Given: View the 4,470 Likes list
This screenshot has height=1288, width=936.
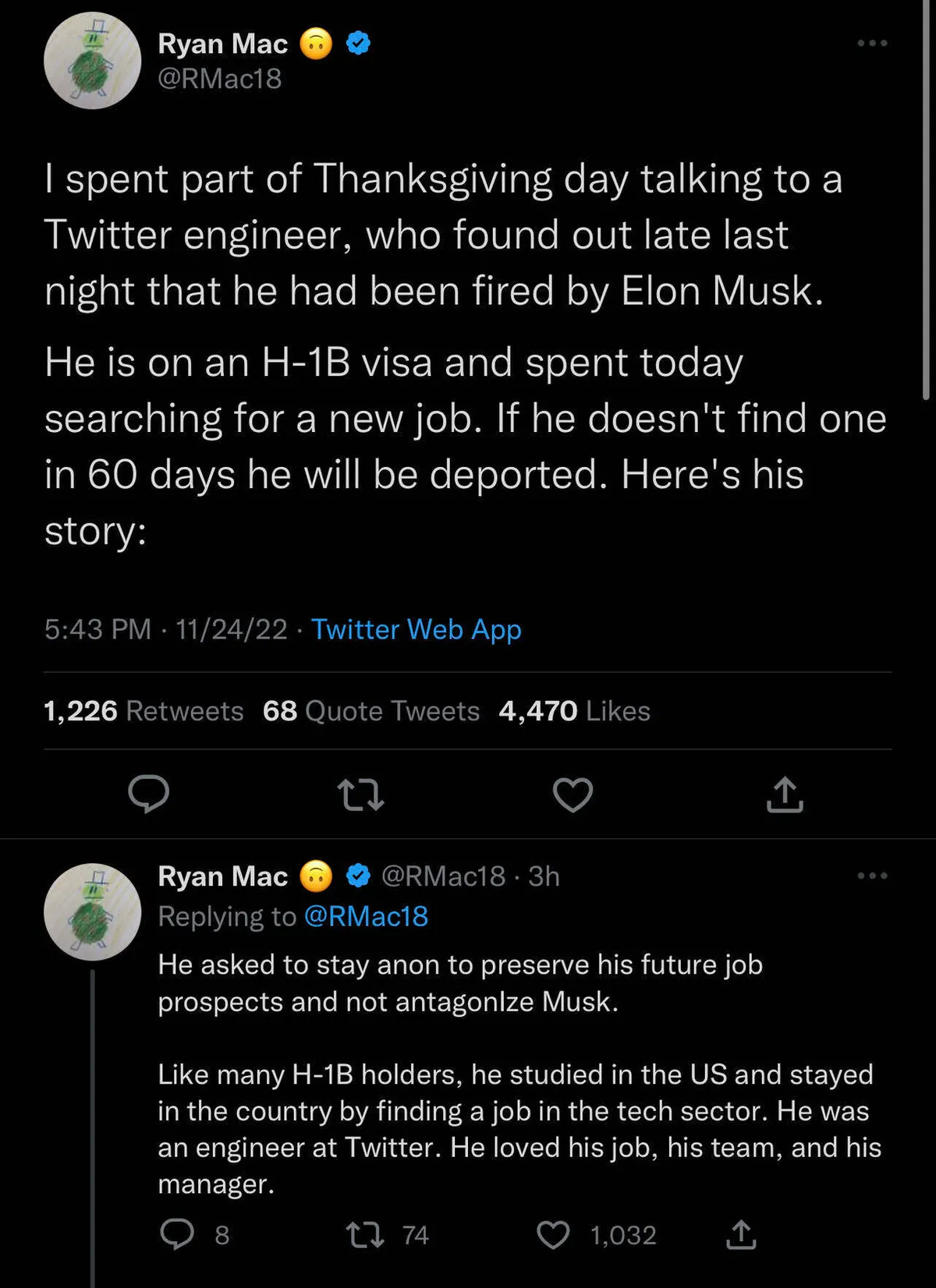Looking at the screenshot, I should click(575, 711).
